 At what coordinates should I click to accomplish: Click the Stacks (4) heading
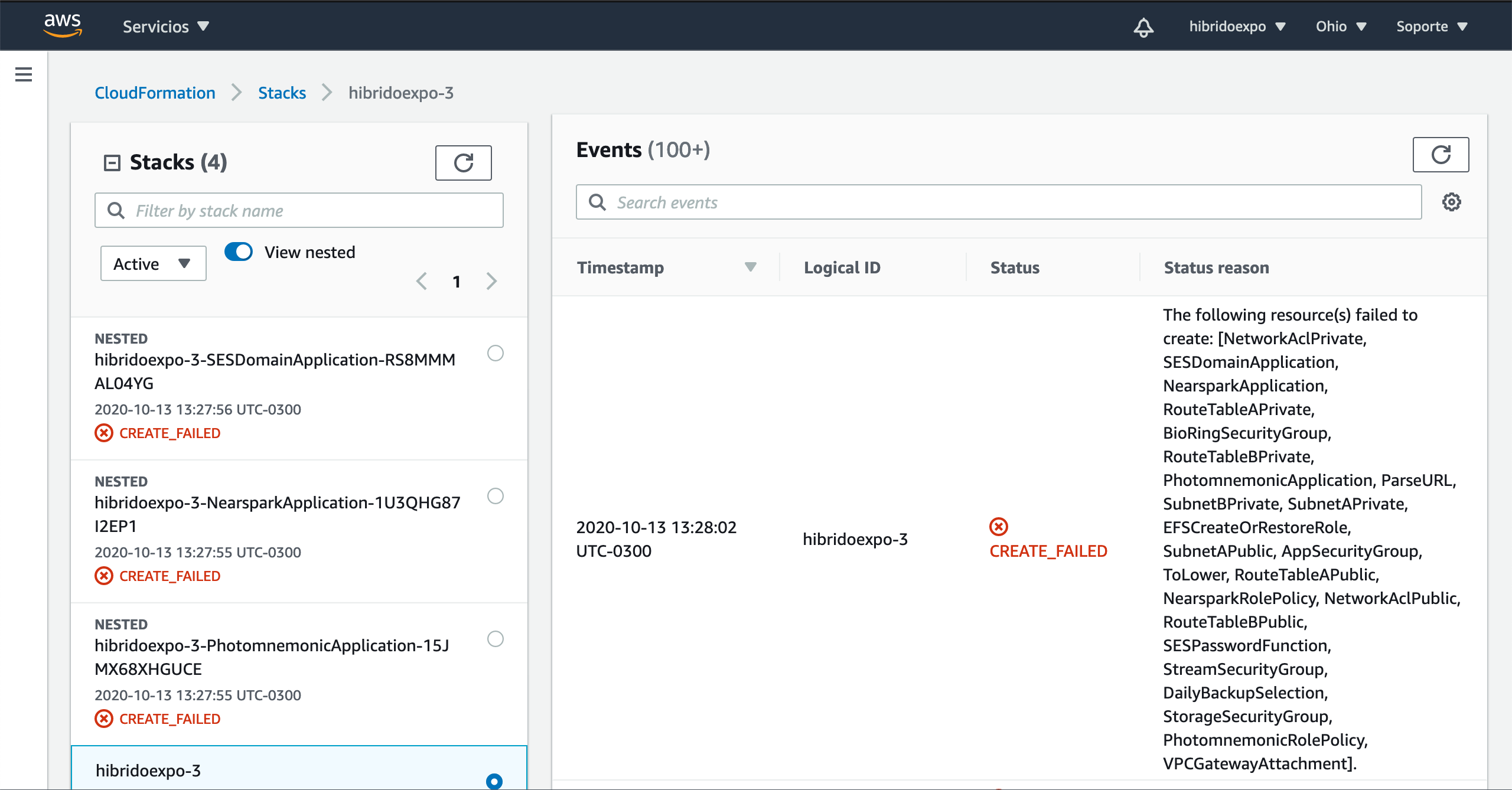pos(178,162)
